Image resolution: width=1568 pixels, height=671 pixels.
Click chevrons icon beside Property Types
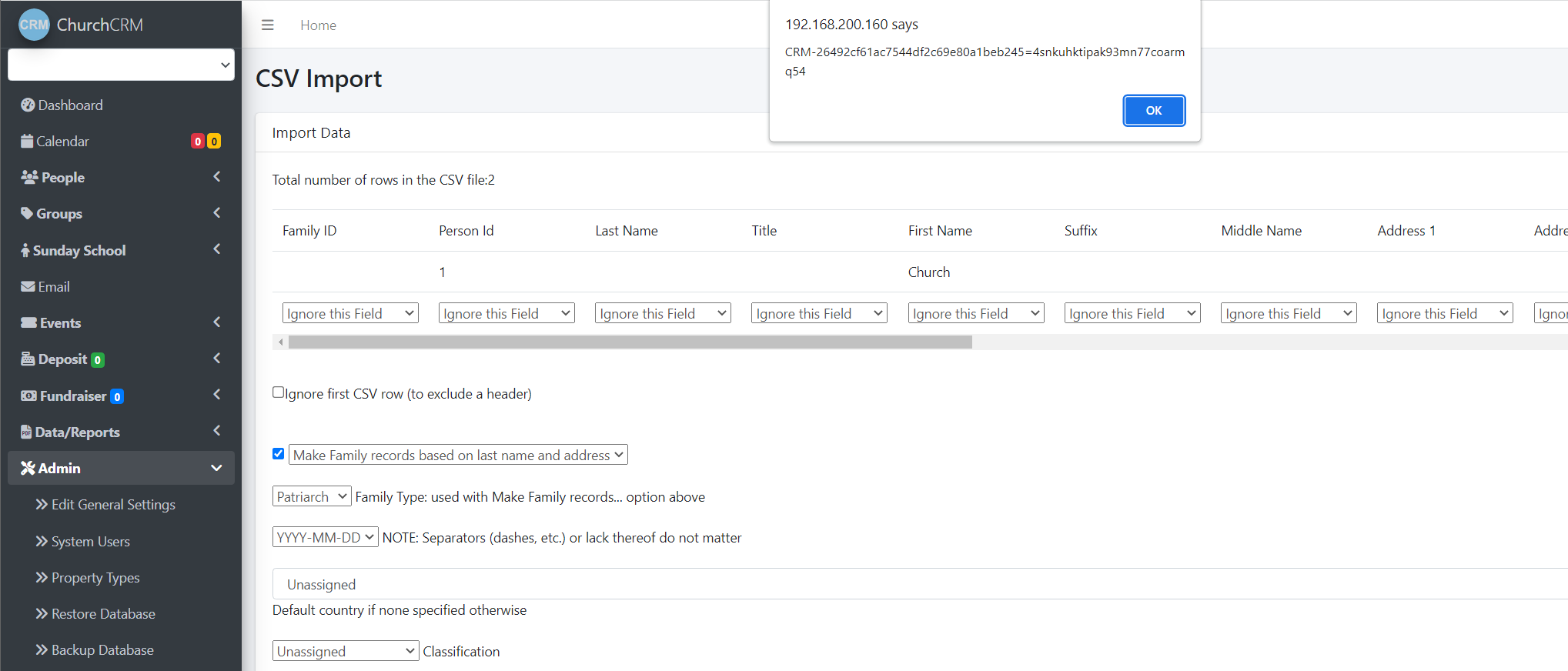[x=42, y=578]
